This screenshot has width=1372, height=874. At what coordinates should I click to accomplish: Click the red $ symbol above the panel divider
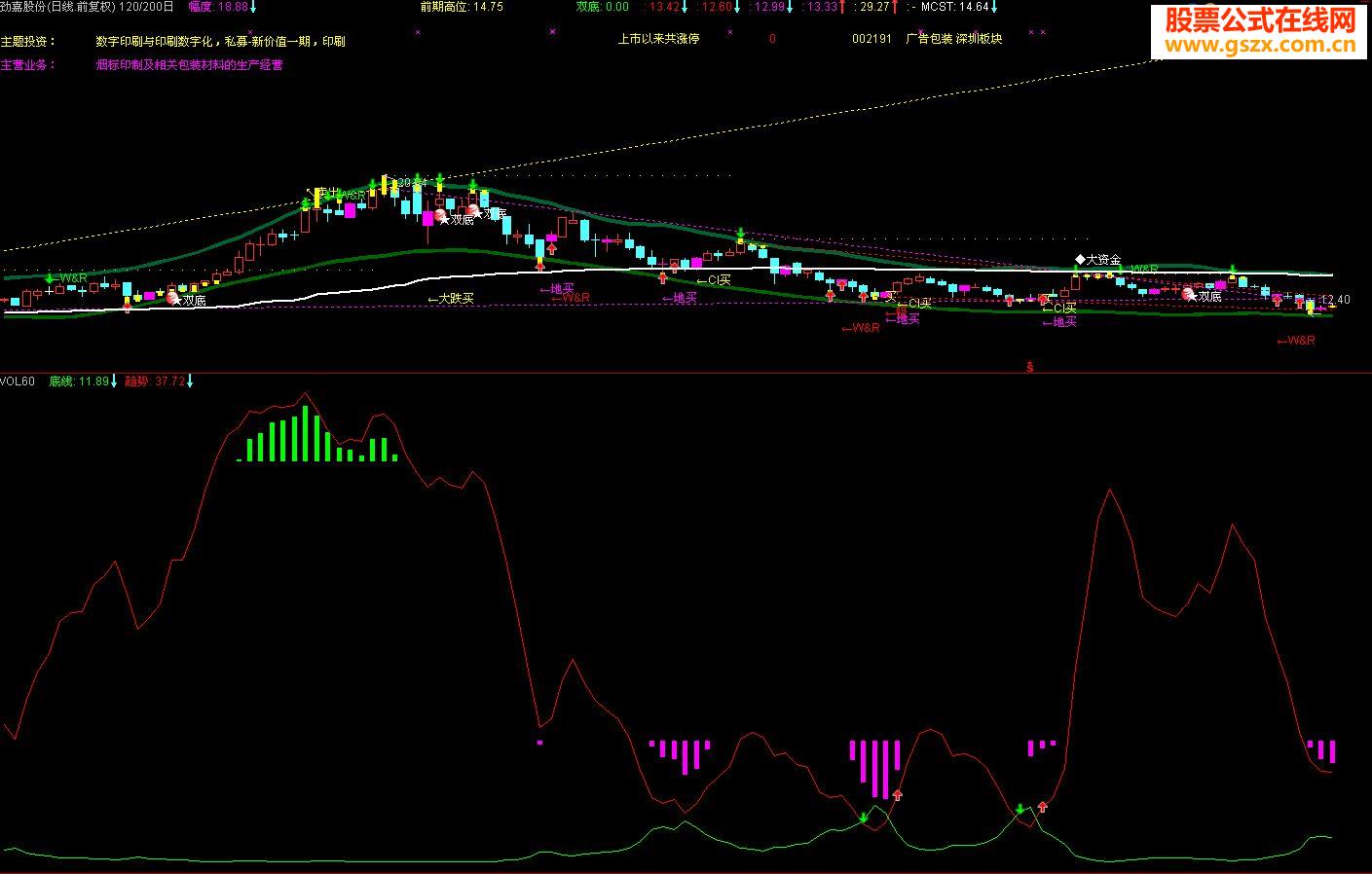click(x=1029, y=367)
